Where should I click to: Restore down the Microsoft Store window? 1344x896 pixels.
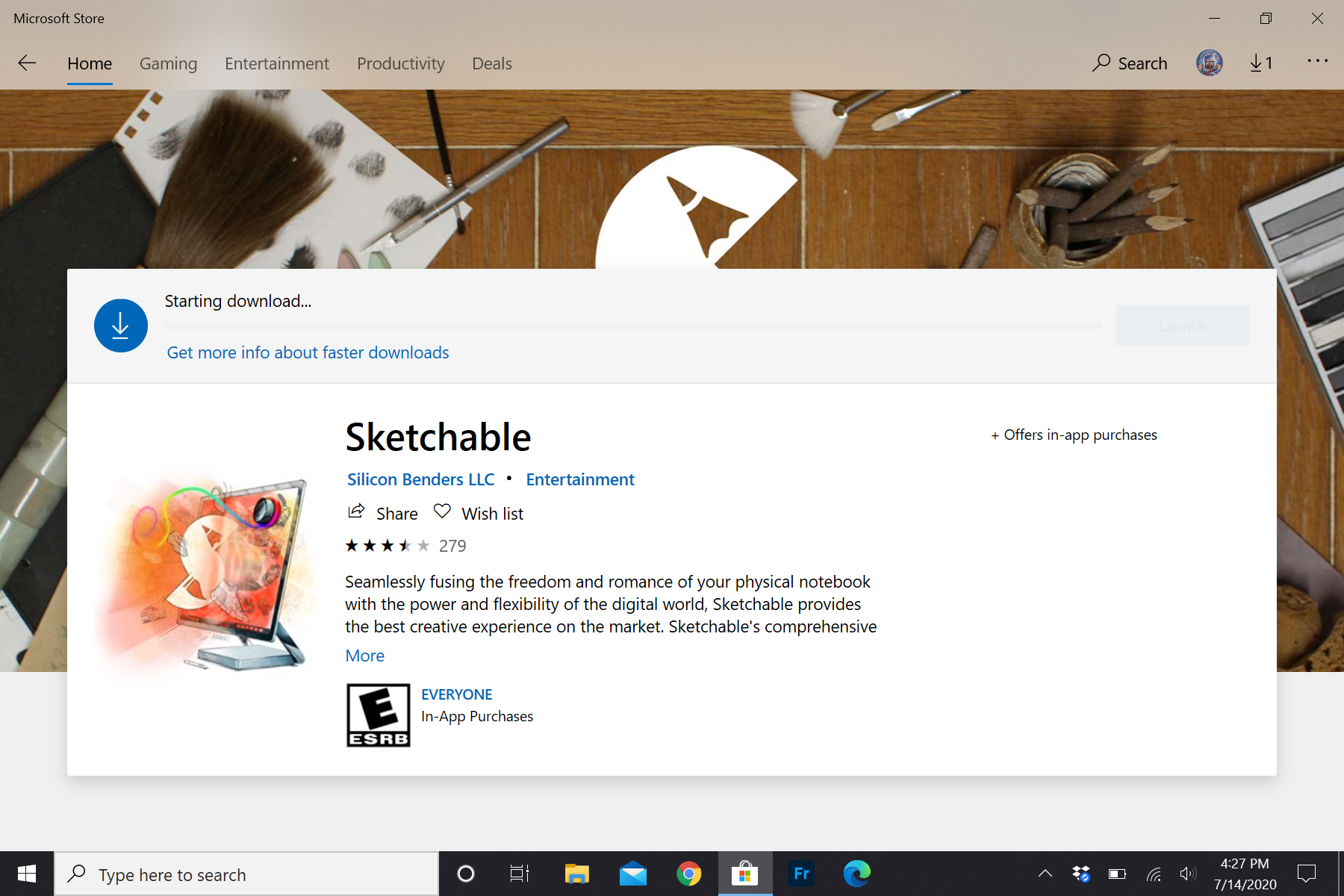coord(1266,19)
